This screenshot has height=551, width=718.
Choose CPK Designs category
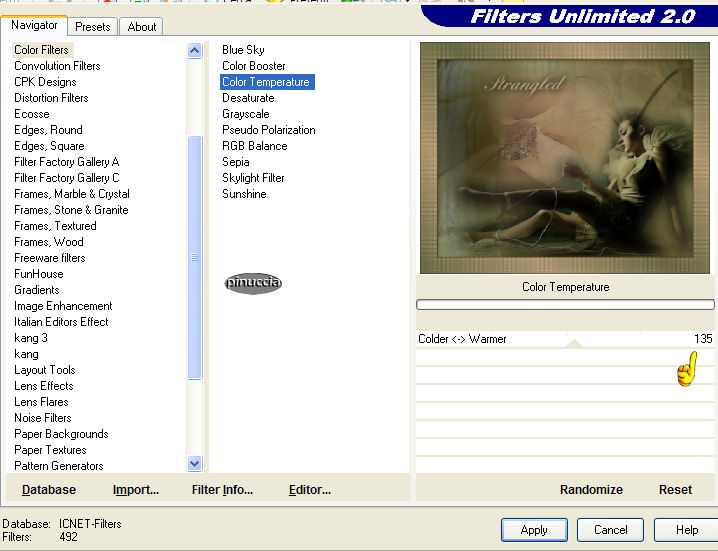[x=45, y=82]
